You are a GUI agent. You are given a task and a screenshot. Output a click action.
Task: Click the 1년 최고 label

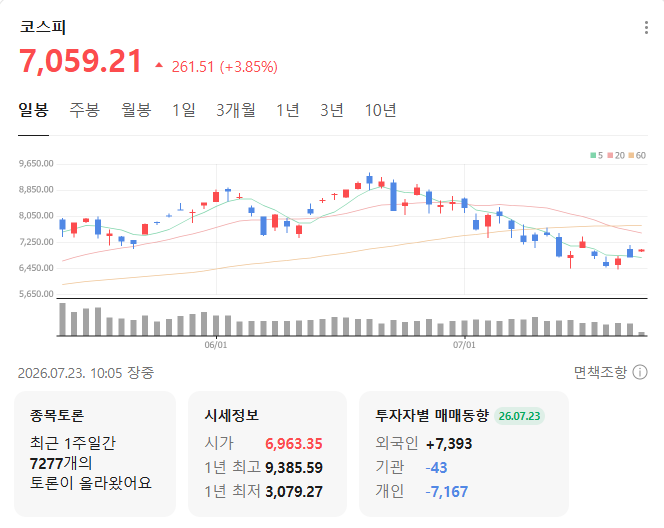[x=232, y=467]
